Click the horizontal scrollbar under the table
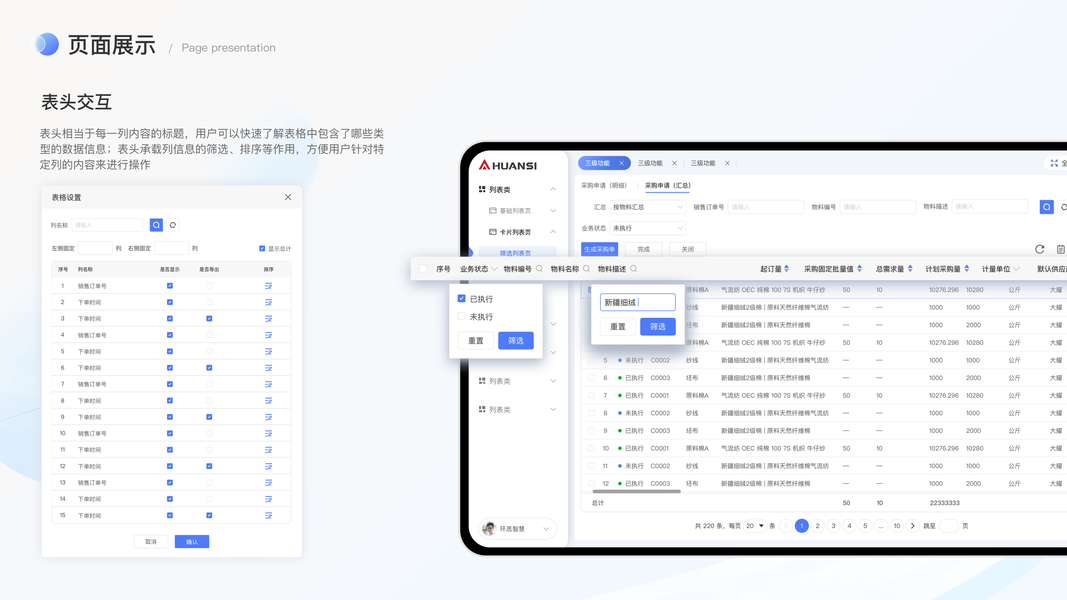 tap(636, 491)
